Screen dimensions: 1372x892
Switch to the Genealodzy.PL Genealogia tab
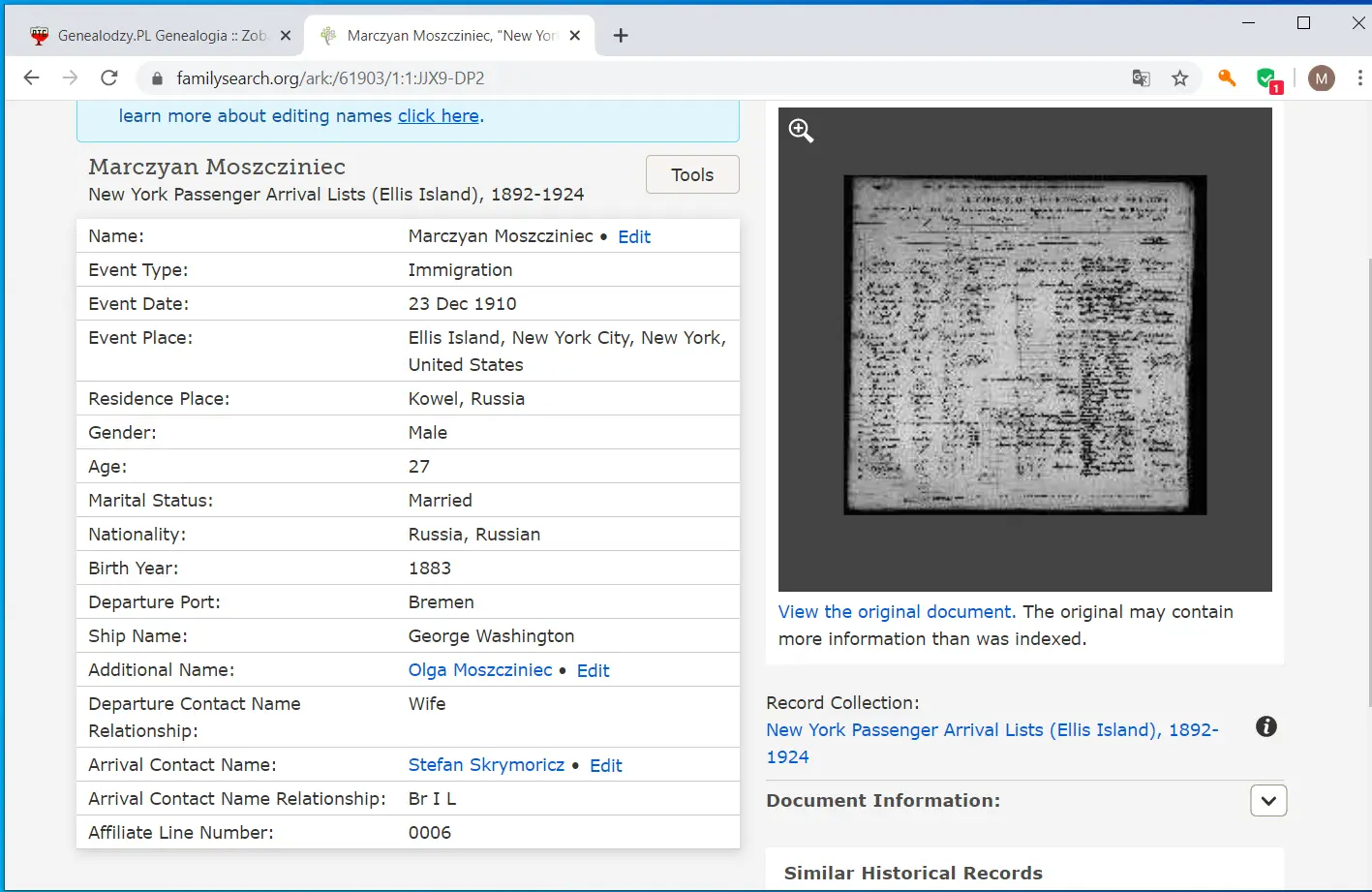point(160,36)
